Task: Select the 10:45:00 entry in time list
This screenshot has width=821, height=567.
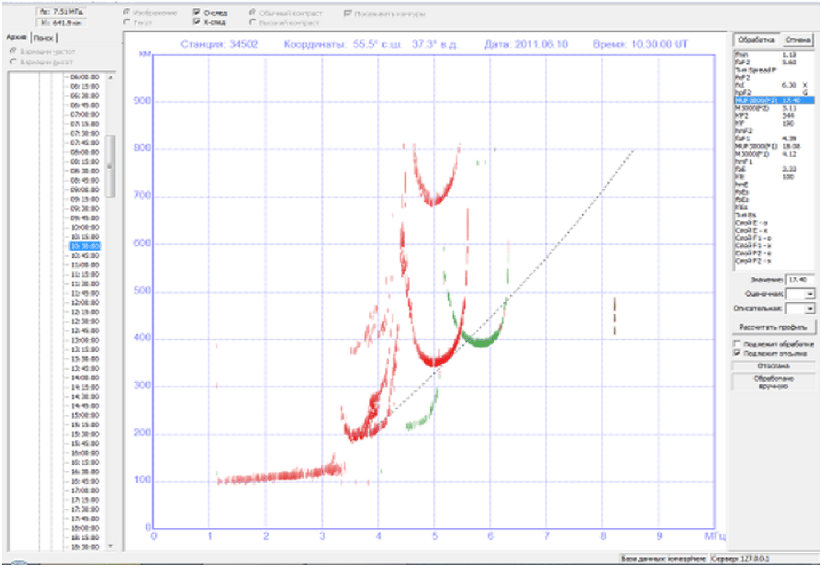Action: pos(85,255)
